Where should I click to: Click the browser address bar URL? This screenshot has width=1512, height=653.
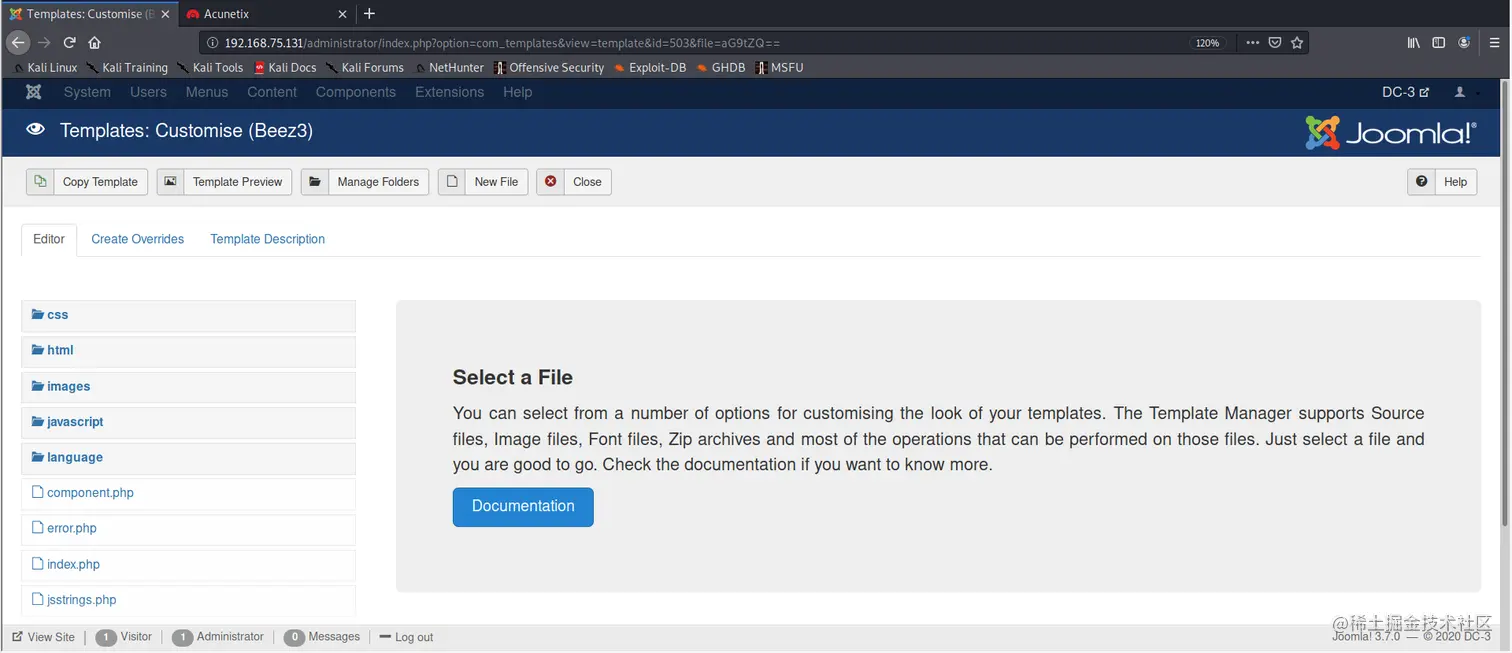(502, 43)
